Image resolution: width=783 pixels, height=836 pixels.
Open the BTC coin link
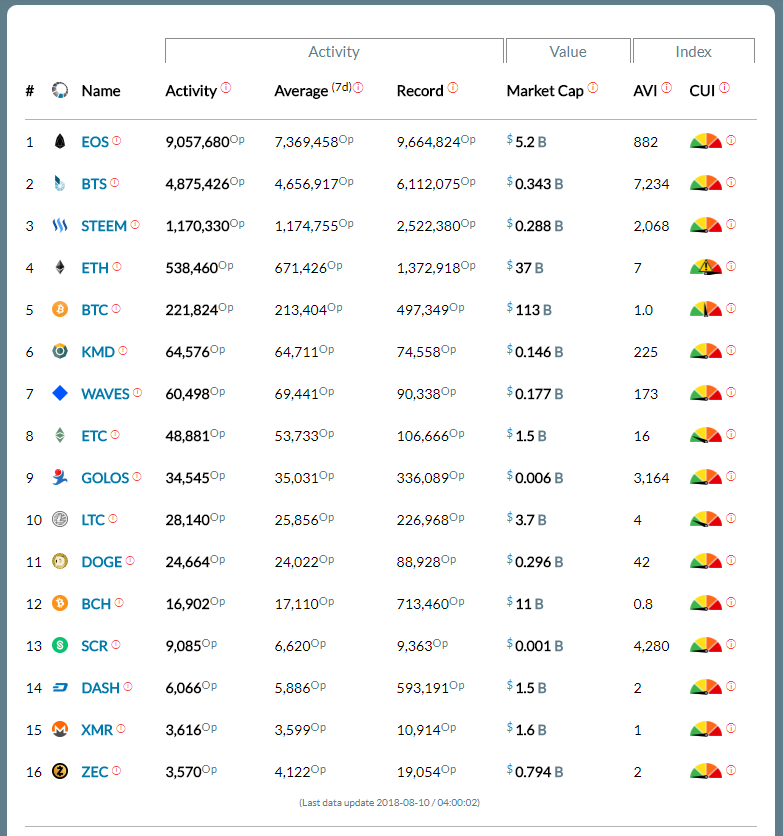(94, 310)
